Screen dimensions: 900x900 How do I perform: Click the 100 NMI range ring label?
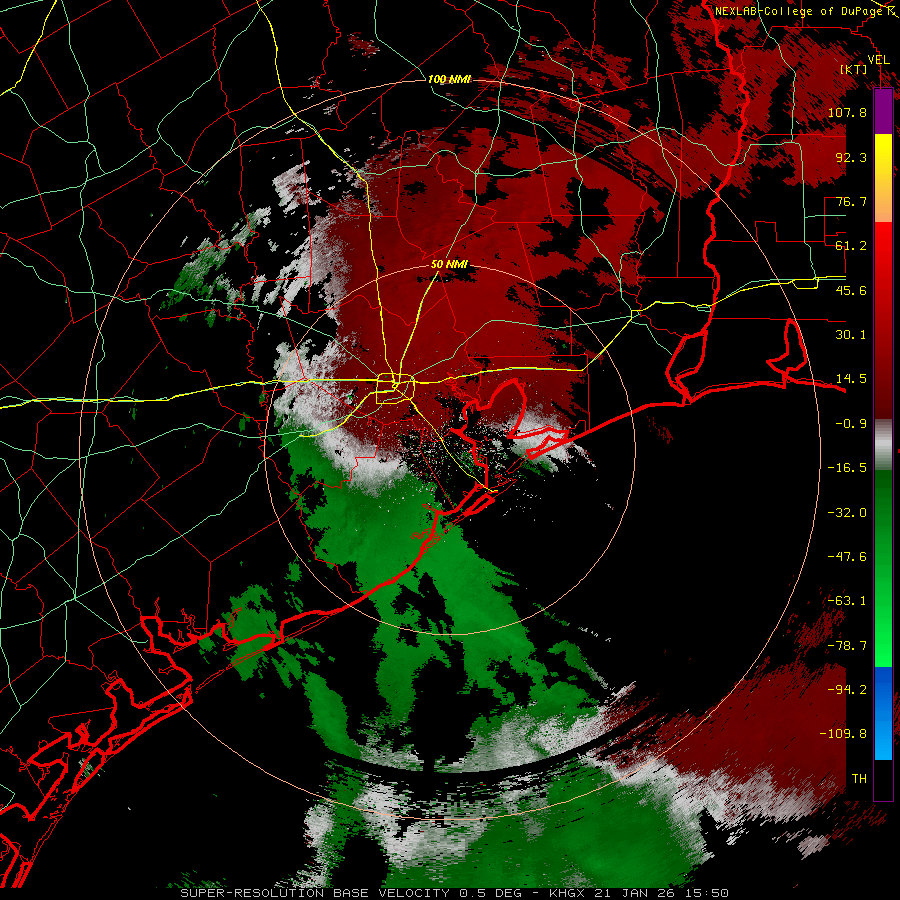point(449,79)
